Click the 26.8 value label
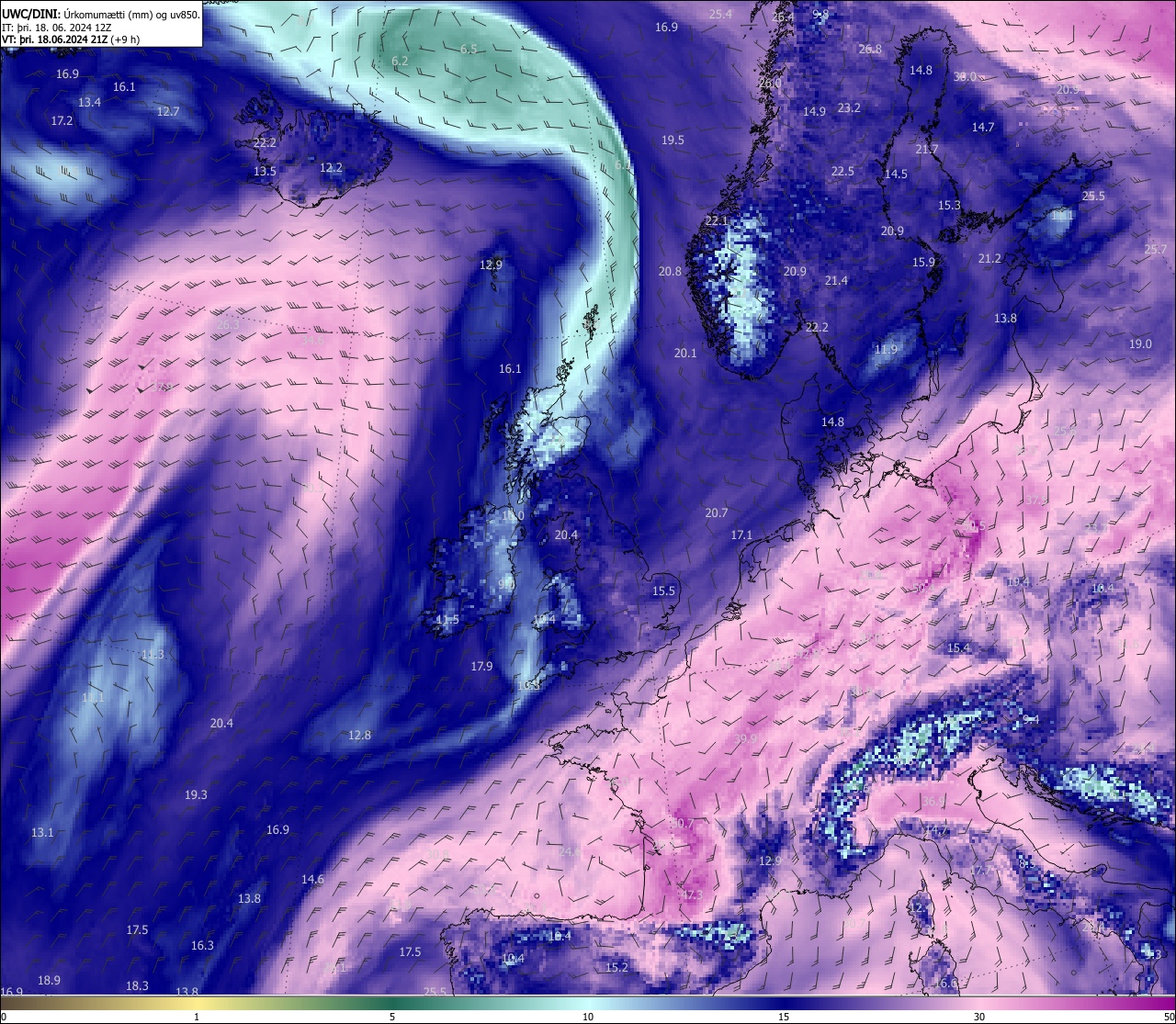The height and width of the screenshot is (1024, 1176). tap(870, 50)
